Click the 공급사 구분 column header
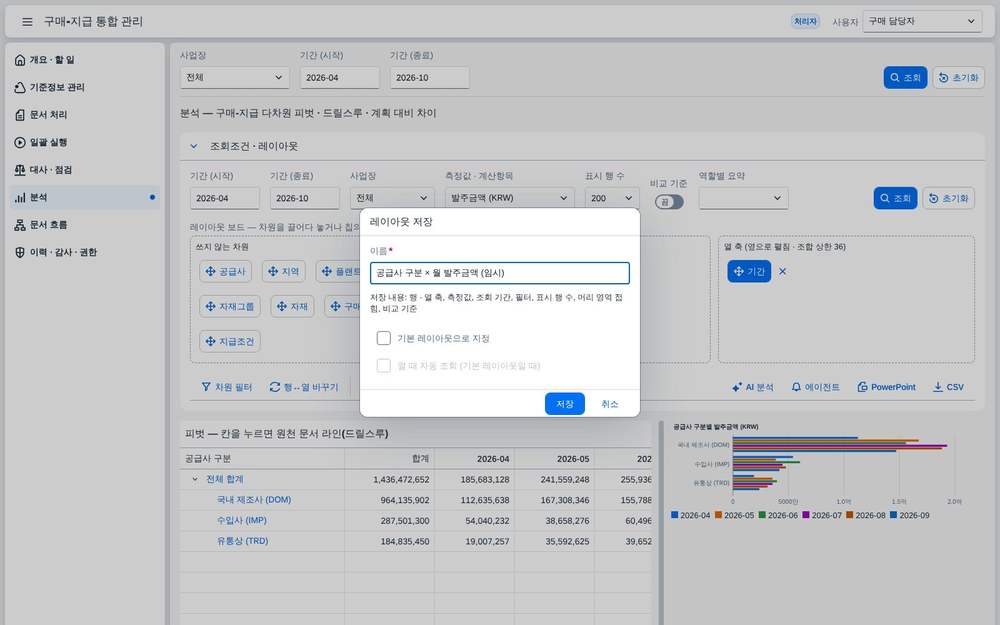The image size is (1000, 625). pyautogui.click(x=262, y=459)
